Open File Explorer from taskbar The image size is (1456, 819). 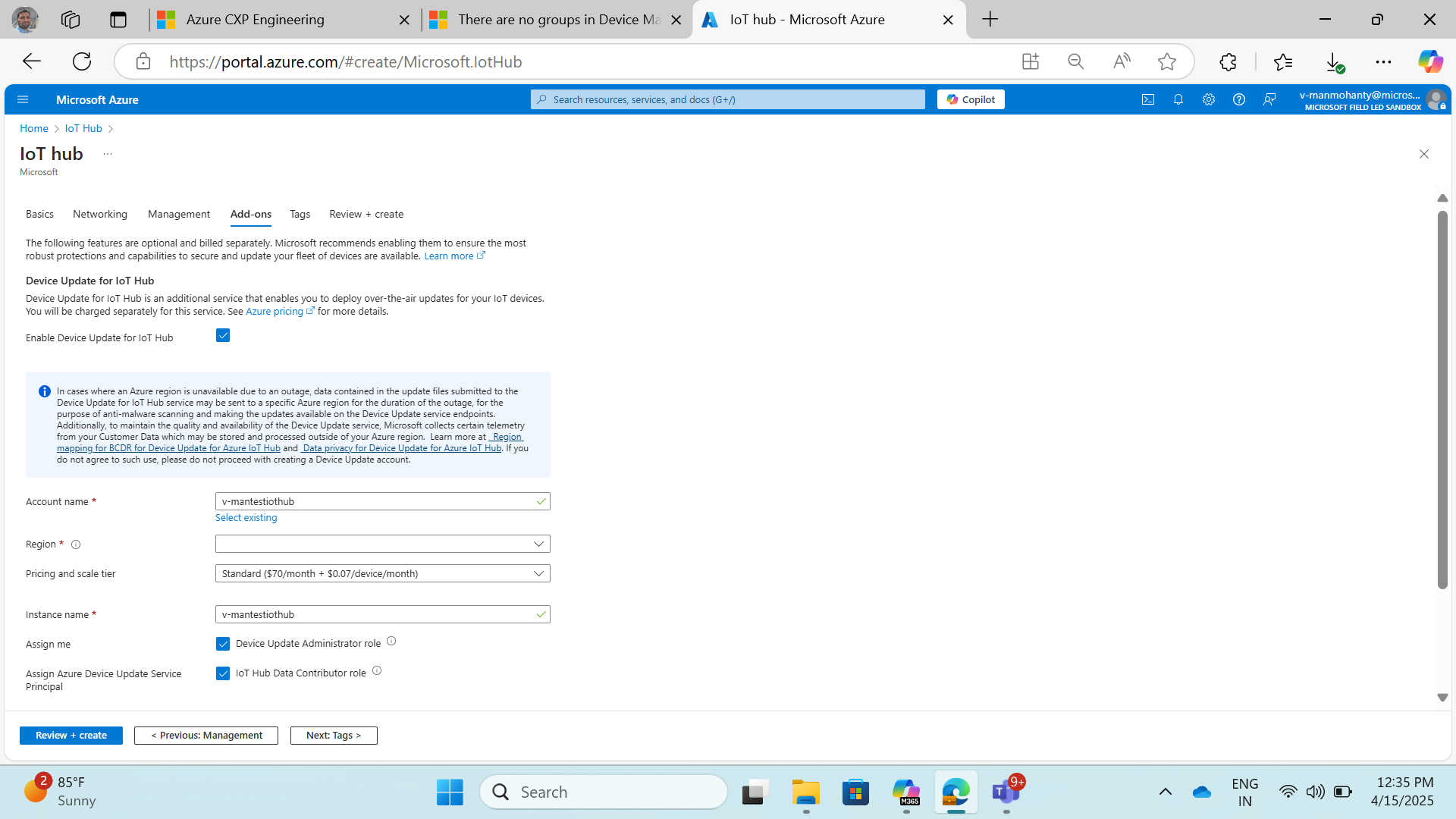(x=805, y=792)
